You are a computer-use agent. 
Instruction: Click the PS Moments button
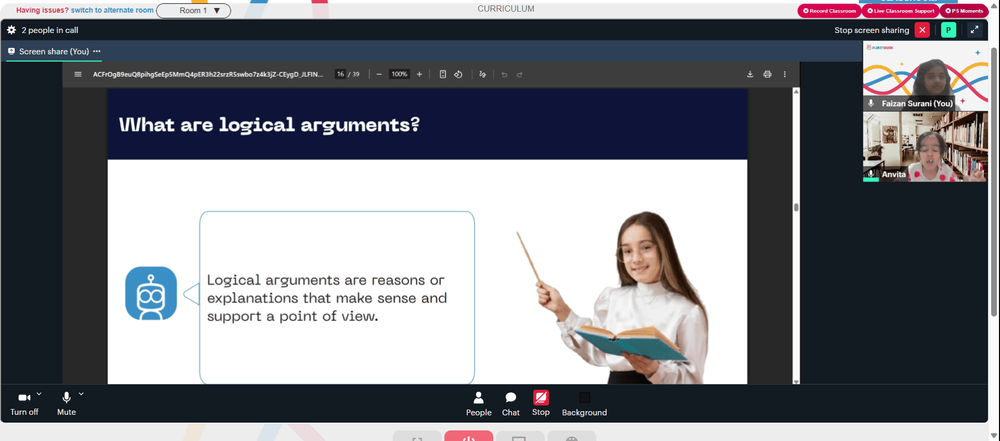pyautogui.click(x=964, y=11)
